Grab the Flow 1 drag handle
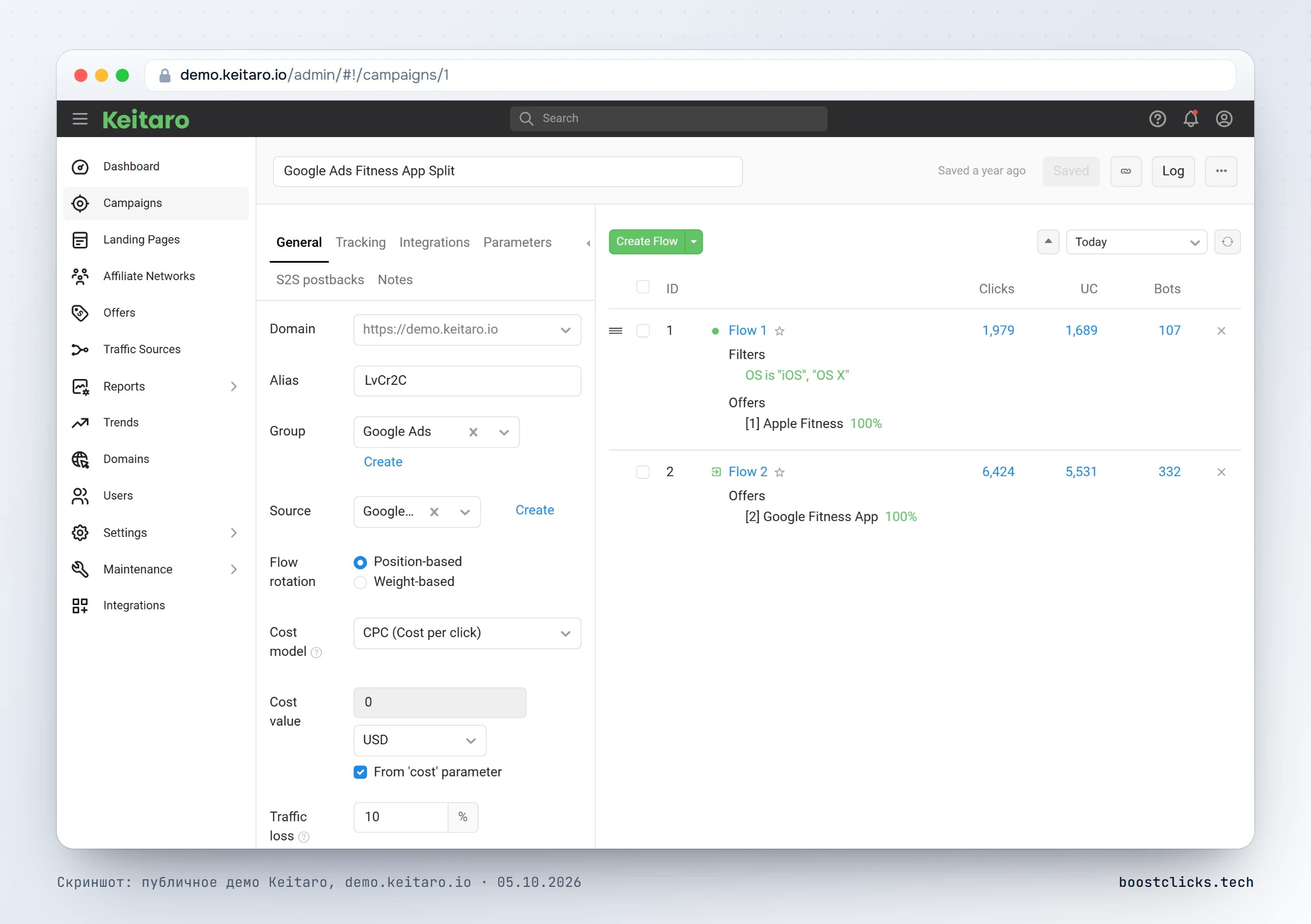The image size is (1311, 924). pyautogui.click(x=616, y=331)
